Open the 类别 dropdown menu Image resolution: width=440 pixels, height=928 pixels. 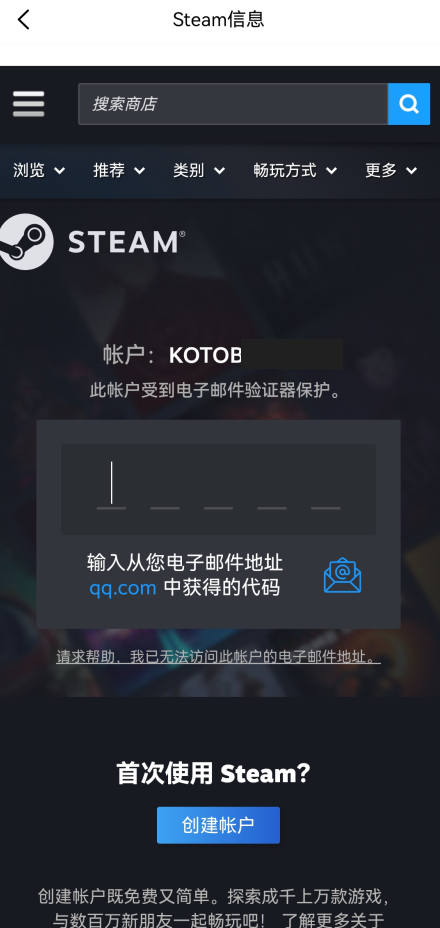point(199,170)
